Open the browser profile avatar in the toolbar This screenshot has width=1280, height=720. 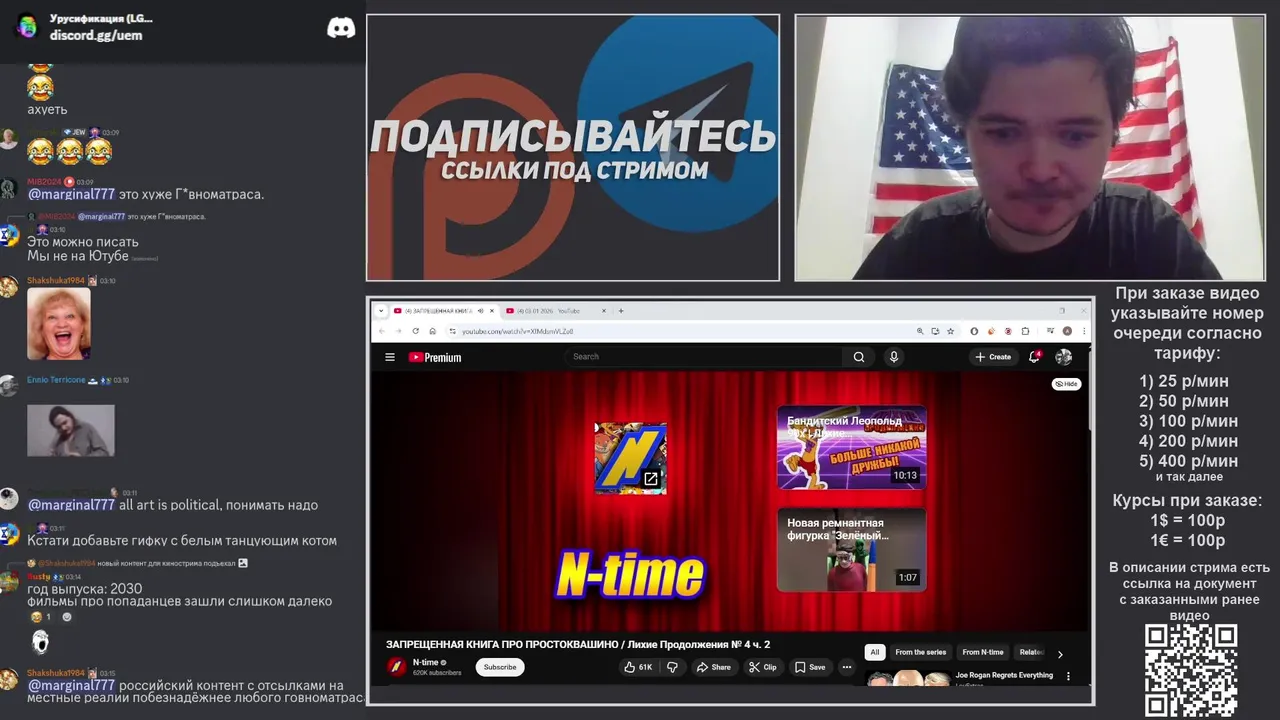click(x=1067, y=331)
